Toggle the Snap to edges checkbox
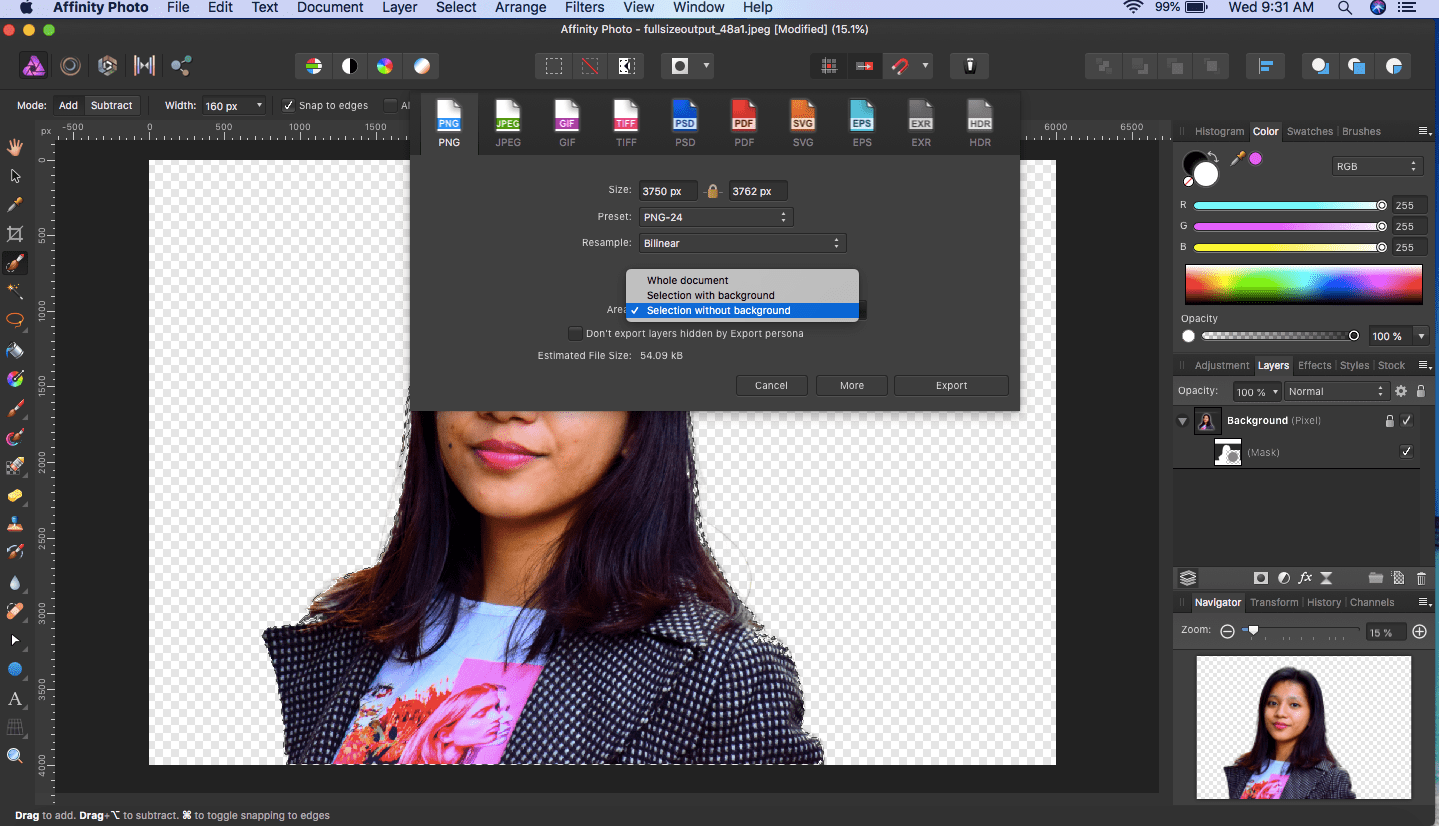 coord(289,106)
